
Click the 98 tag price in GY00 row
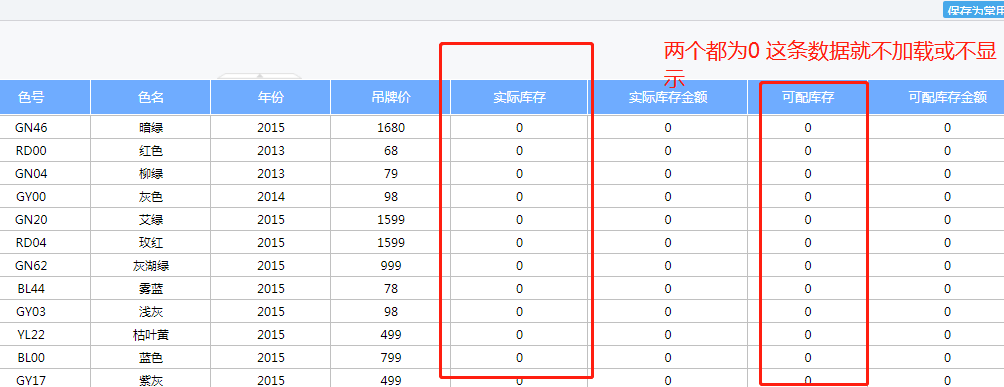tap(391, 197)
